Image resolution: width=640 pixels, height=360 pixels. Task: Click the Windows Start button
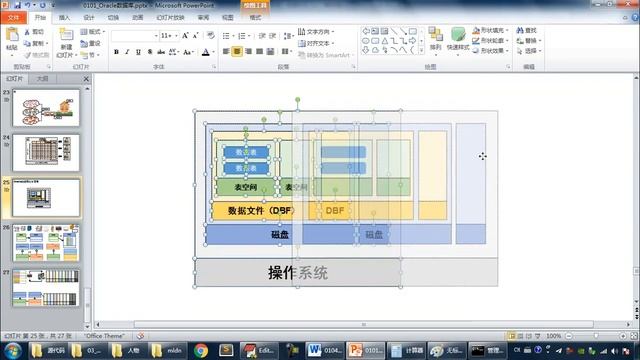pos(13,350)
